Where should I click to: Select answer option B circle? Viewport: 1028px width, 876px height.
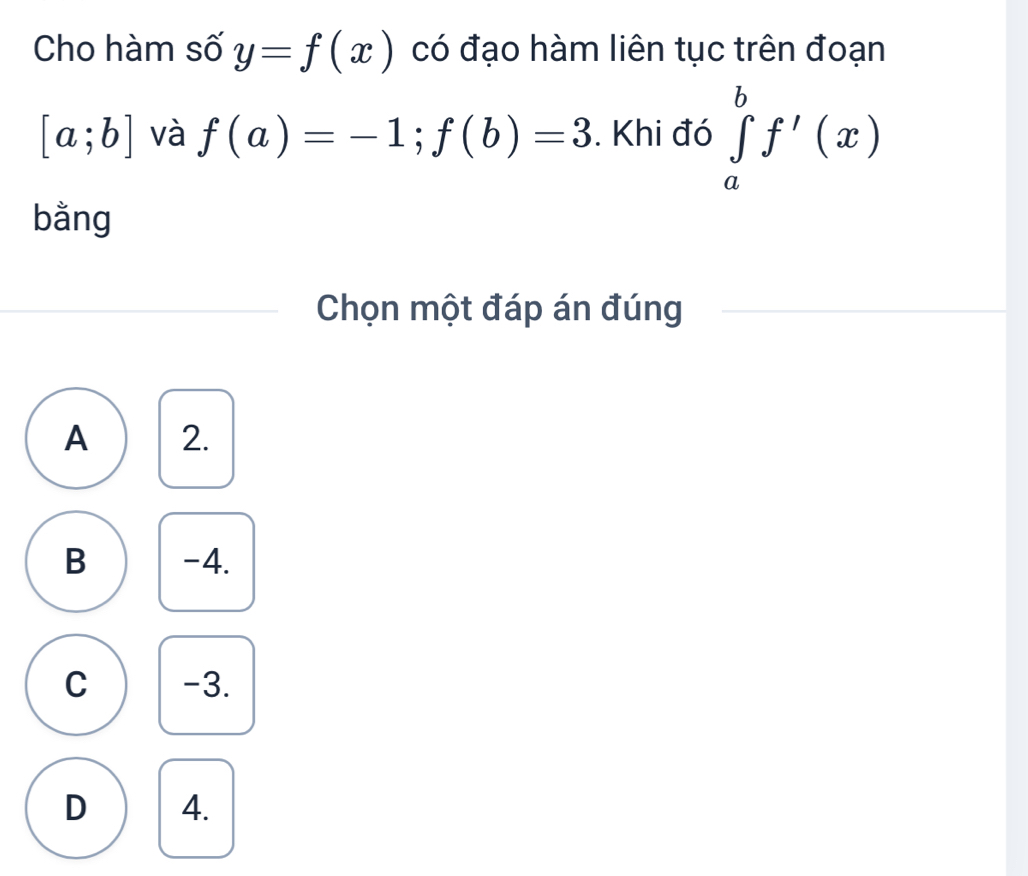(x=75, y=562)
